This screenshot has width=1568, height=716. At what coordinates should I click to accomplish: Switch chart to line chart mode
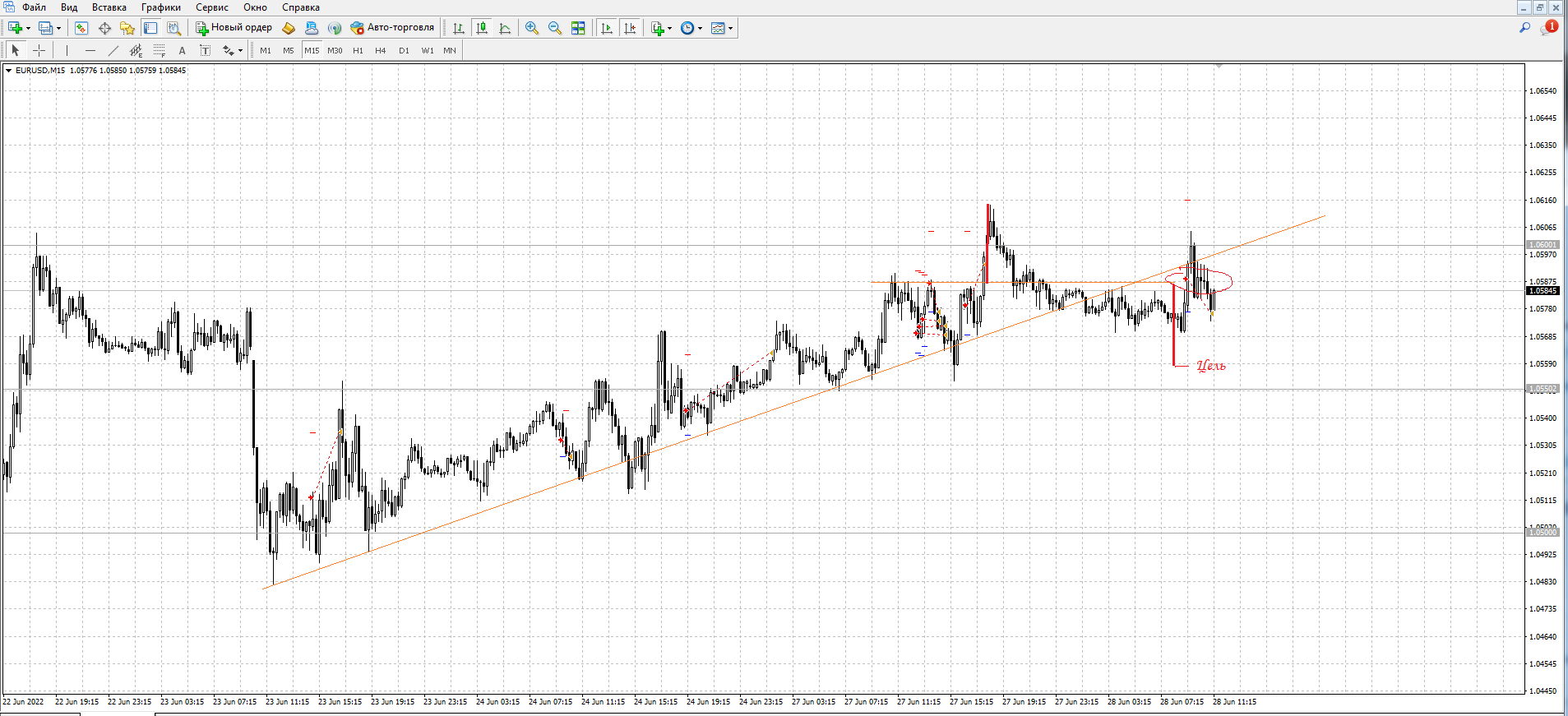tap(505, 28)
